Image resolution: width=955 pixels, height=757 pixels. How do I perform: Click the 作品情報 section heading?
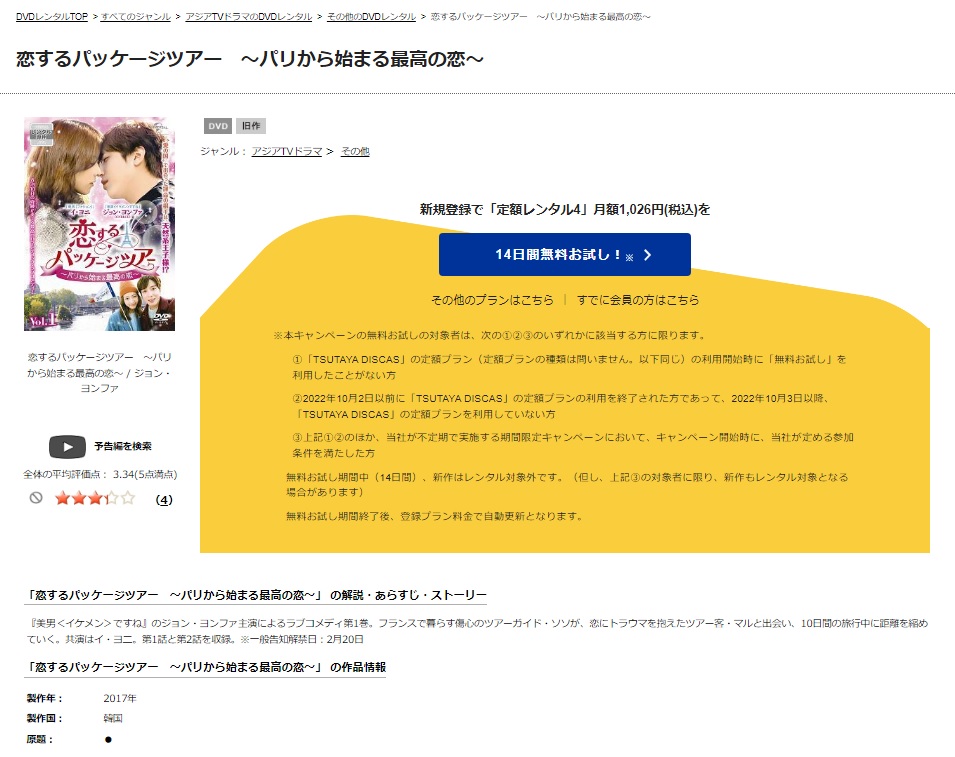coord(205,667)
